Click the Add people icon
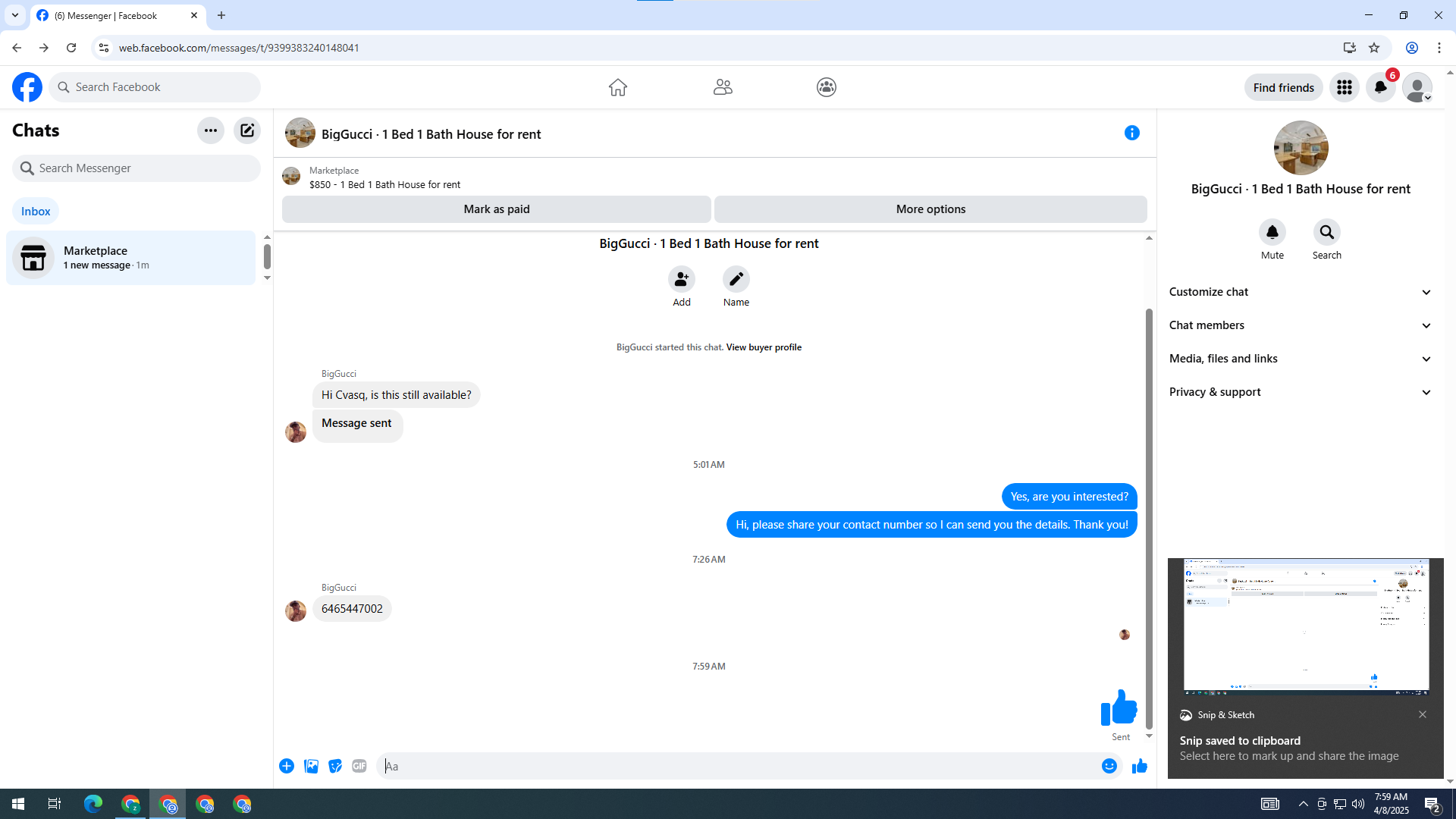Image resolution: width=1456 pixels, height=819 pixels. 681,279
